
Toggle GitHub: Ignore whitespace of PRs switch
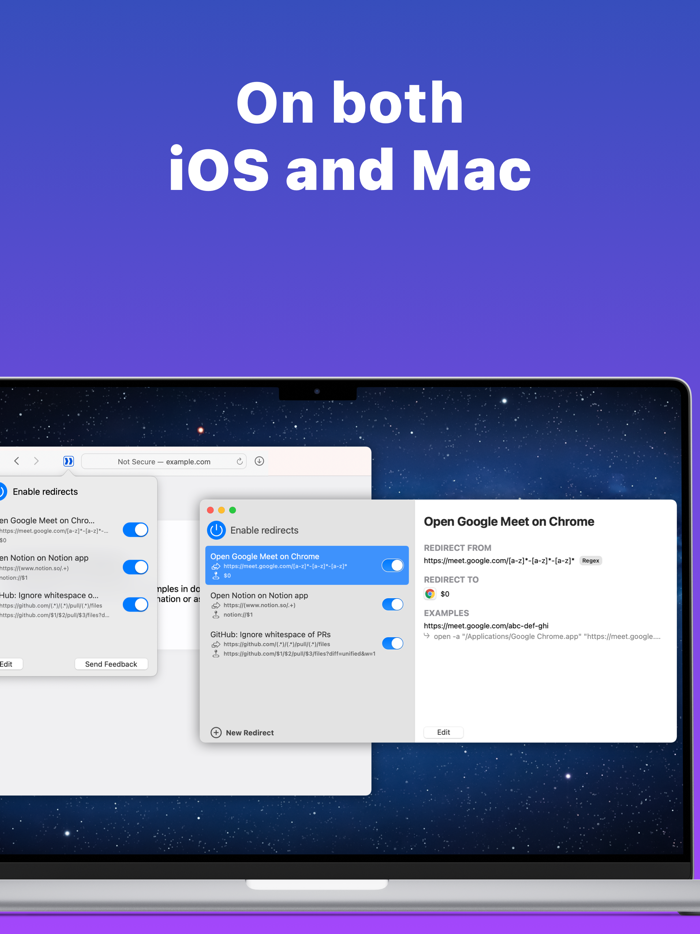tap(393, 643)
